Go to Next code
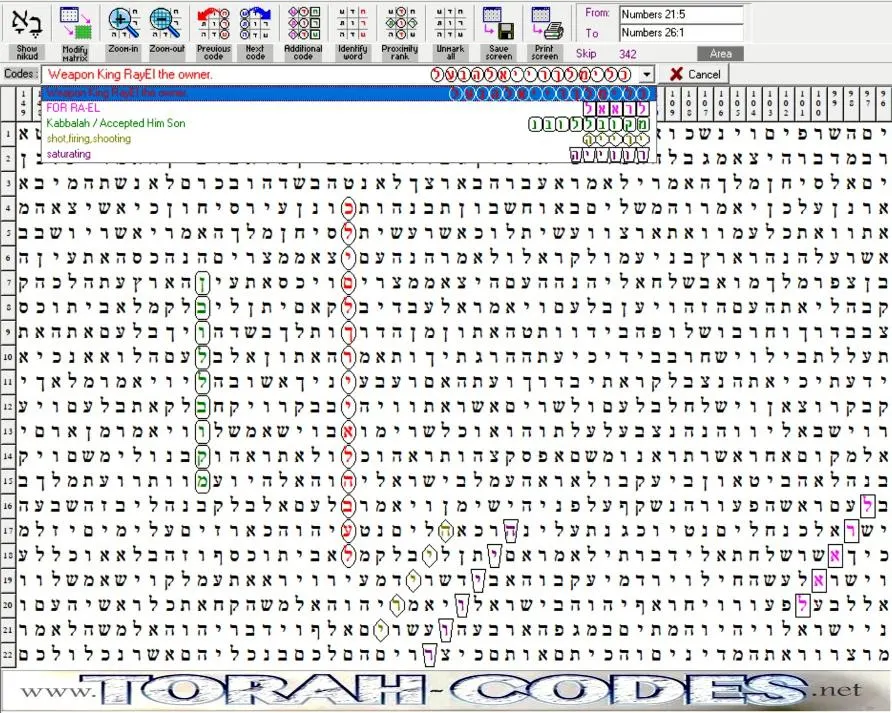This screenshot has height=713, width=892. (x=255, y=33)
